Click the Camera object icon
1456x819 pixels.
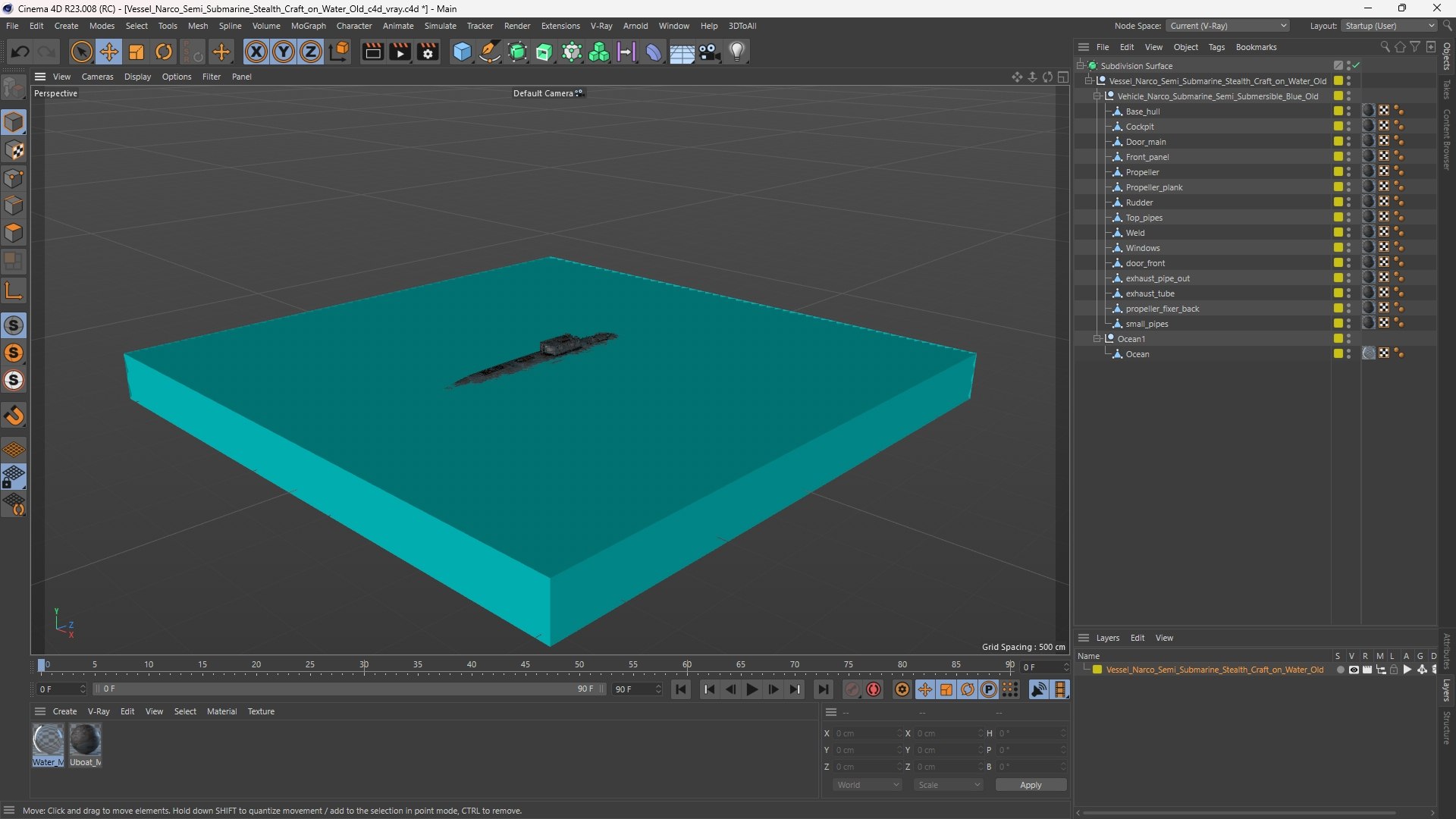coord(710,52)
